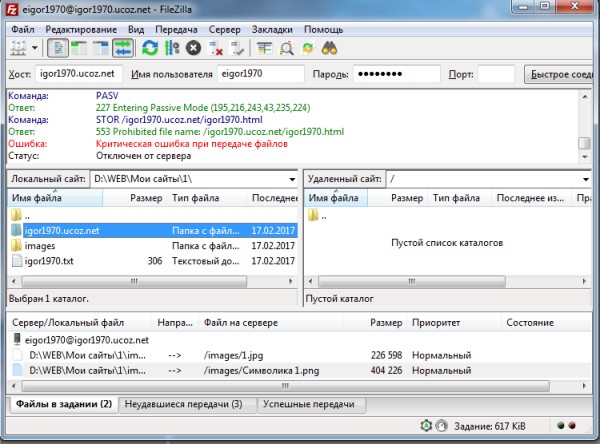Open the Передача menu
Viewport: 600px width, 444px height.
(176, 29)
